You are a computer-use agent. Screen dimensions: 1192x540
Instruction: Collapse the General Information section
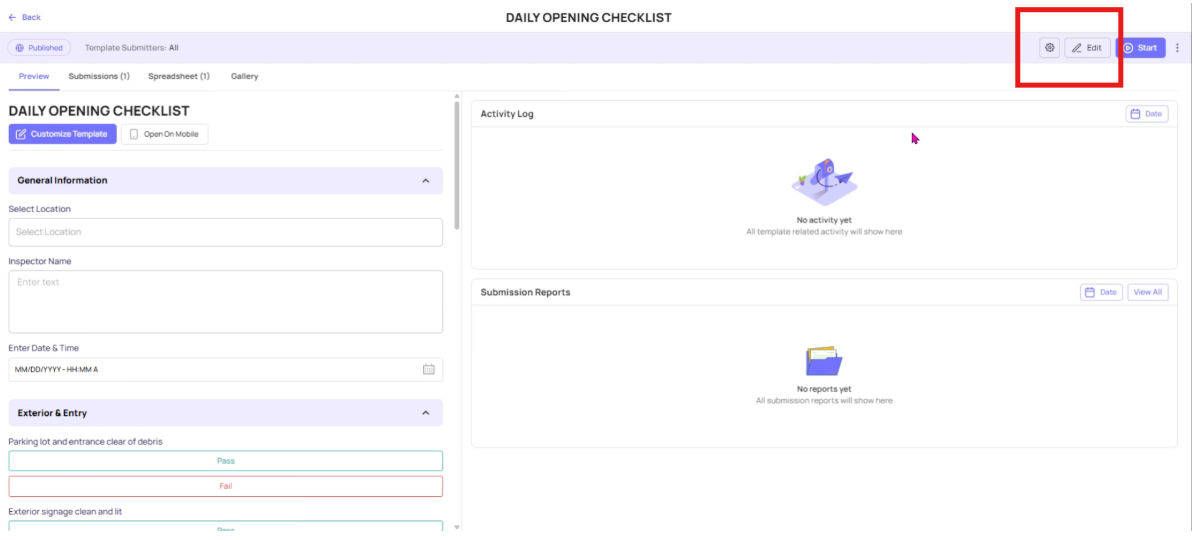pos(425,181)
